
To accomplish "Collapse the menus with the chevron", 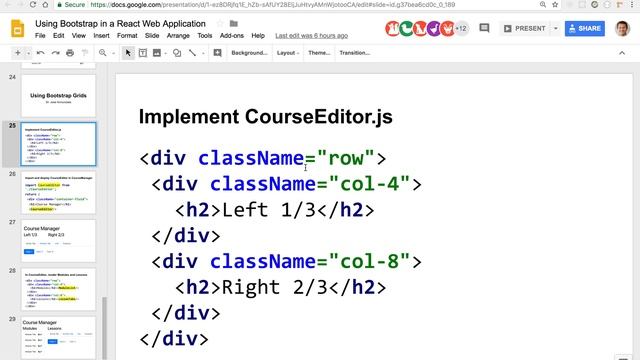I will 622,53.
